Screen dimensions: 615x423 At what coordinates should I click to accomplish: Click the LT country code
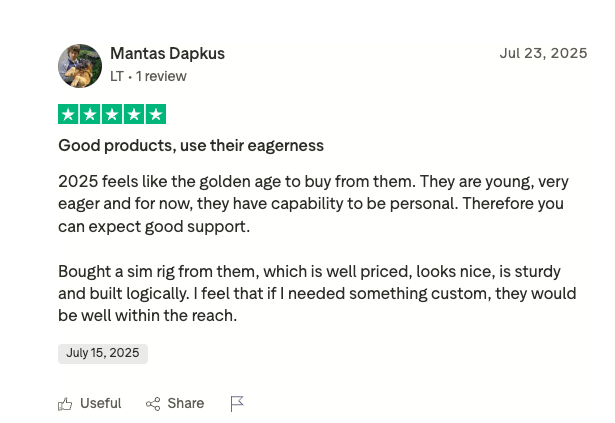click(x=117, y=76)
